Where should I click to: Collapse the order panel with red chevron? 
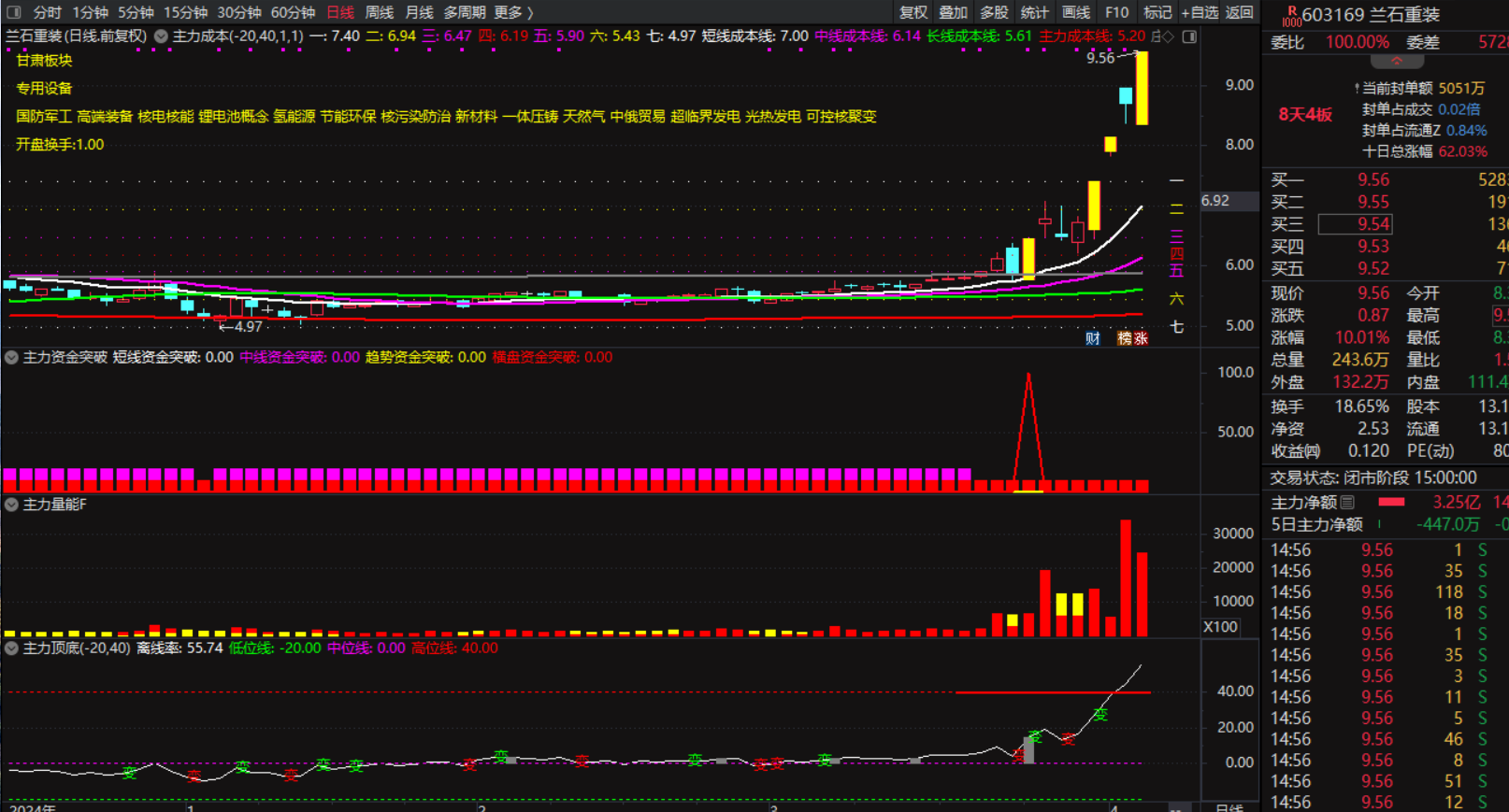pyautogui.click(x=1397, y=62)
